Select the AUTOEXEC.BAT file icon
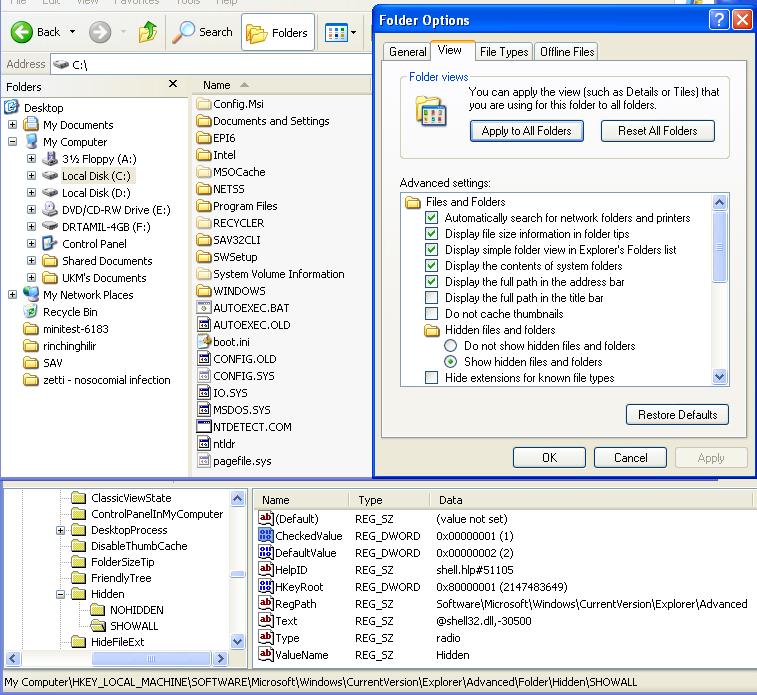 (204, 307)
